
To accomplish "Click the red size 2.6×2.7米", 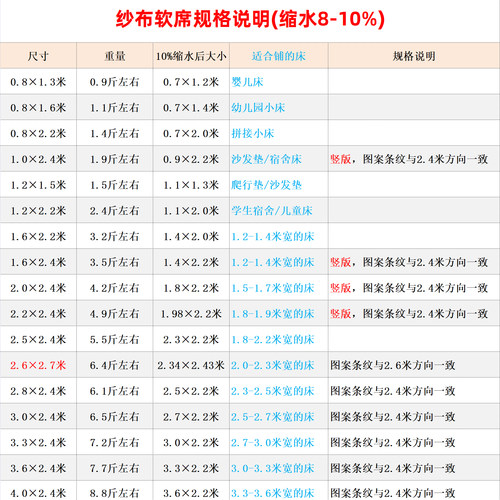I will [38, 365].
